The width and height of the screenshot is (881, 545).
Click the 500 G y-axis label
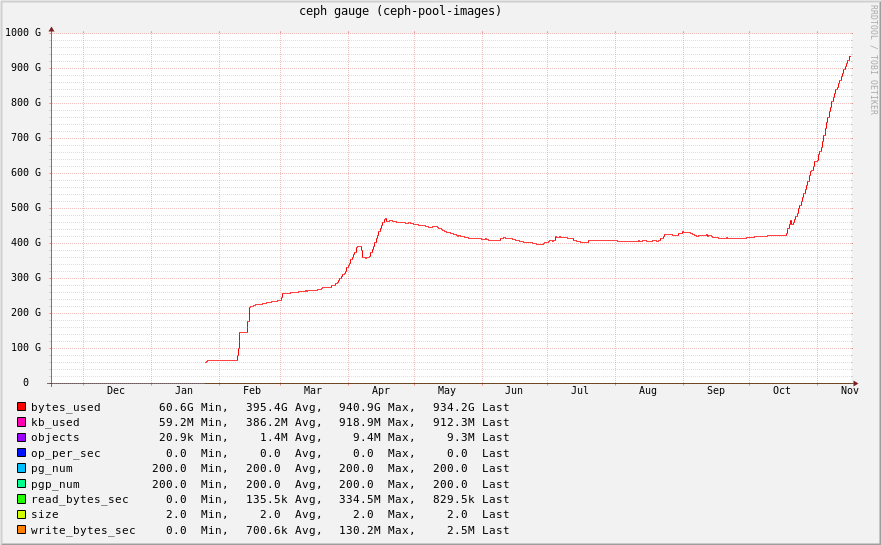point(26,207)
